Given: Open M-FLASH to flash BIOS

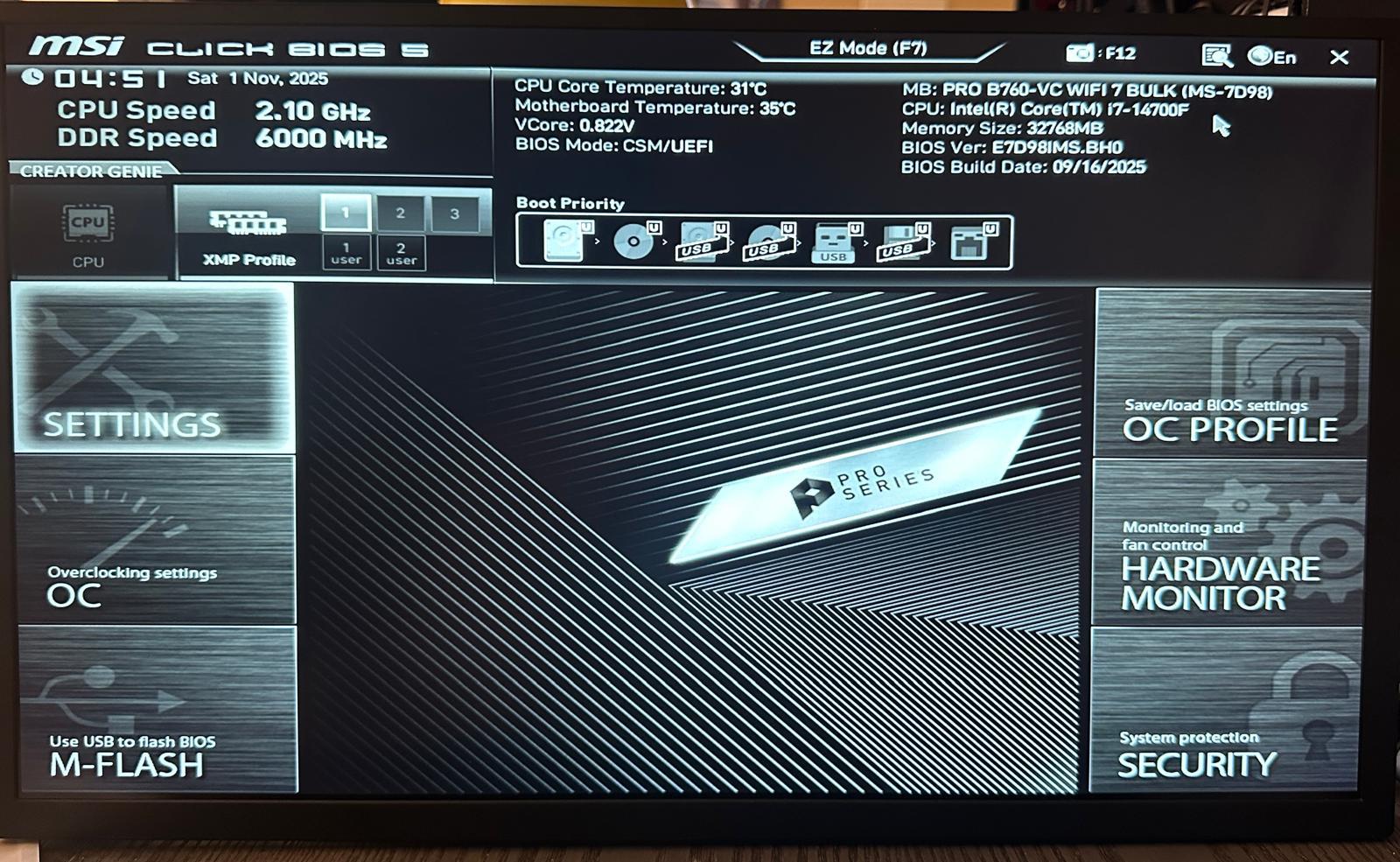Looking at the screenshot, I should coord(157,710).
